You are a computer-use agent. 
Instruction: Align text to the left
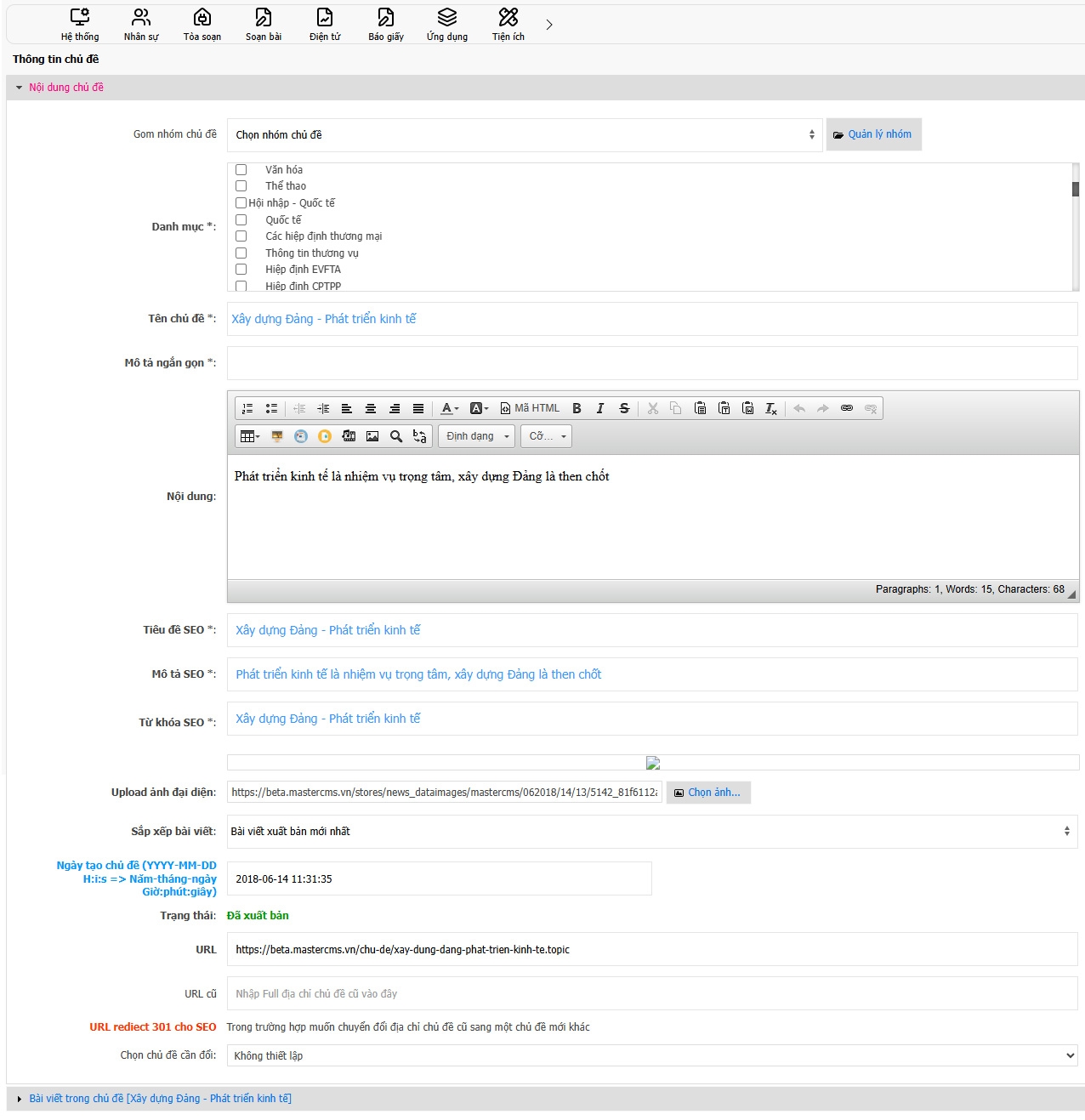(347, 409)
